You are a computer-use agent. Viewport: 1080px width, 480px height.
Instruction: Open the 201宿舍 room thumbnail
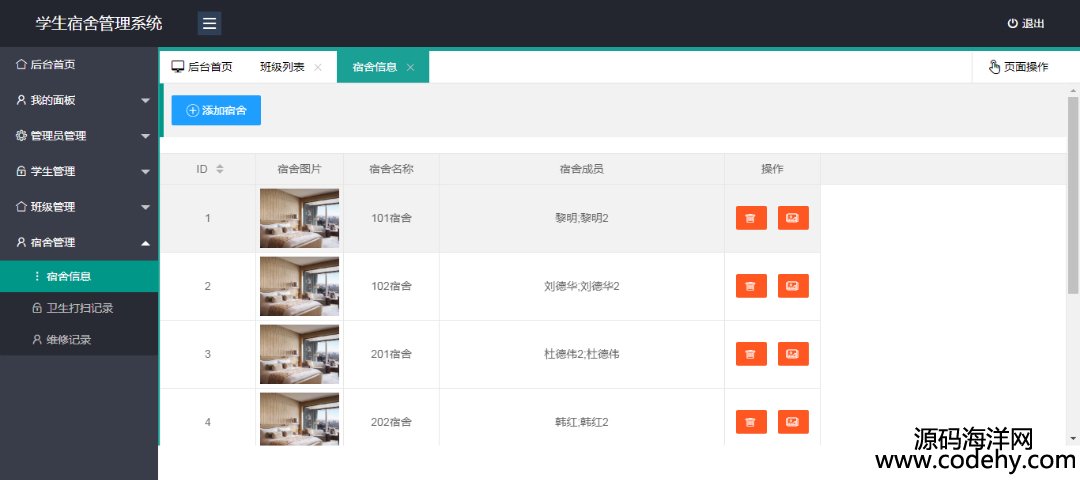(x=300, y=354)
